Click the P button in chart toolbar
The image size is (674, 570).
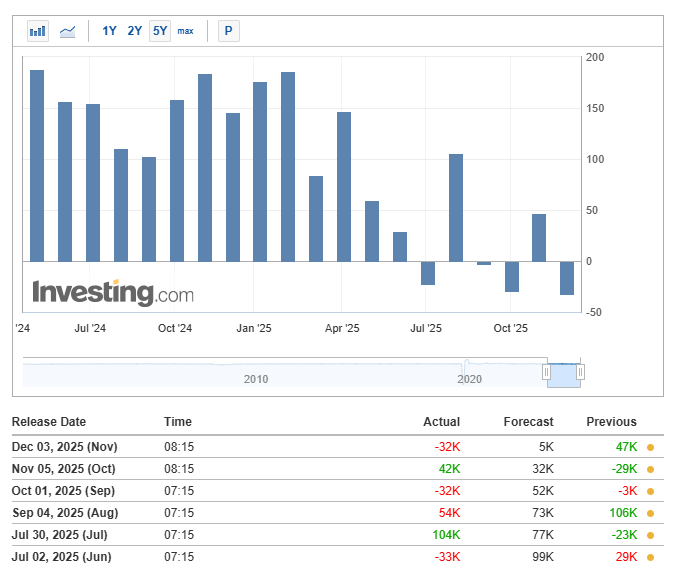[228, 31]
